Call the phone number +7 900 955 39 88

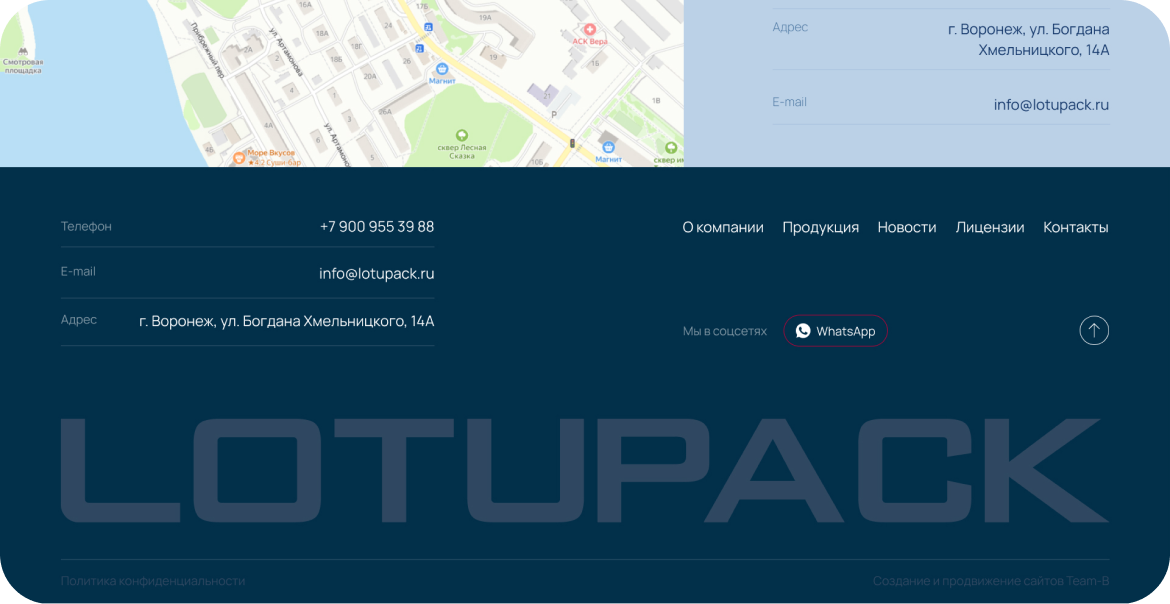coord(376,227)
